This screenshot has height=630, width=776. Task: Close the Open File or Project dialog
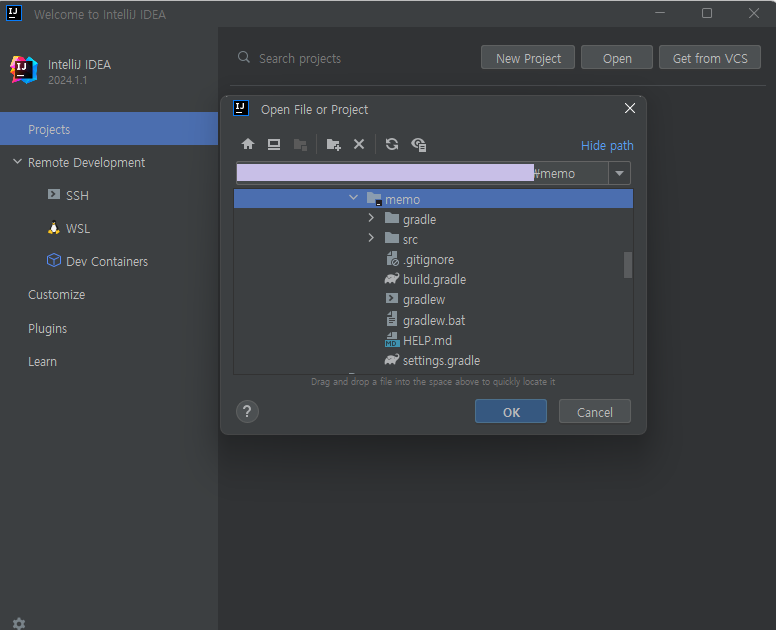coord(630,108)
